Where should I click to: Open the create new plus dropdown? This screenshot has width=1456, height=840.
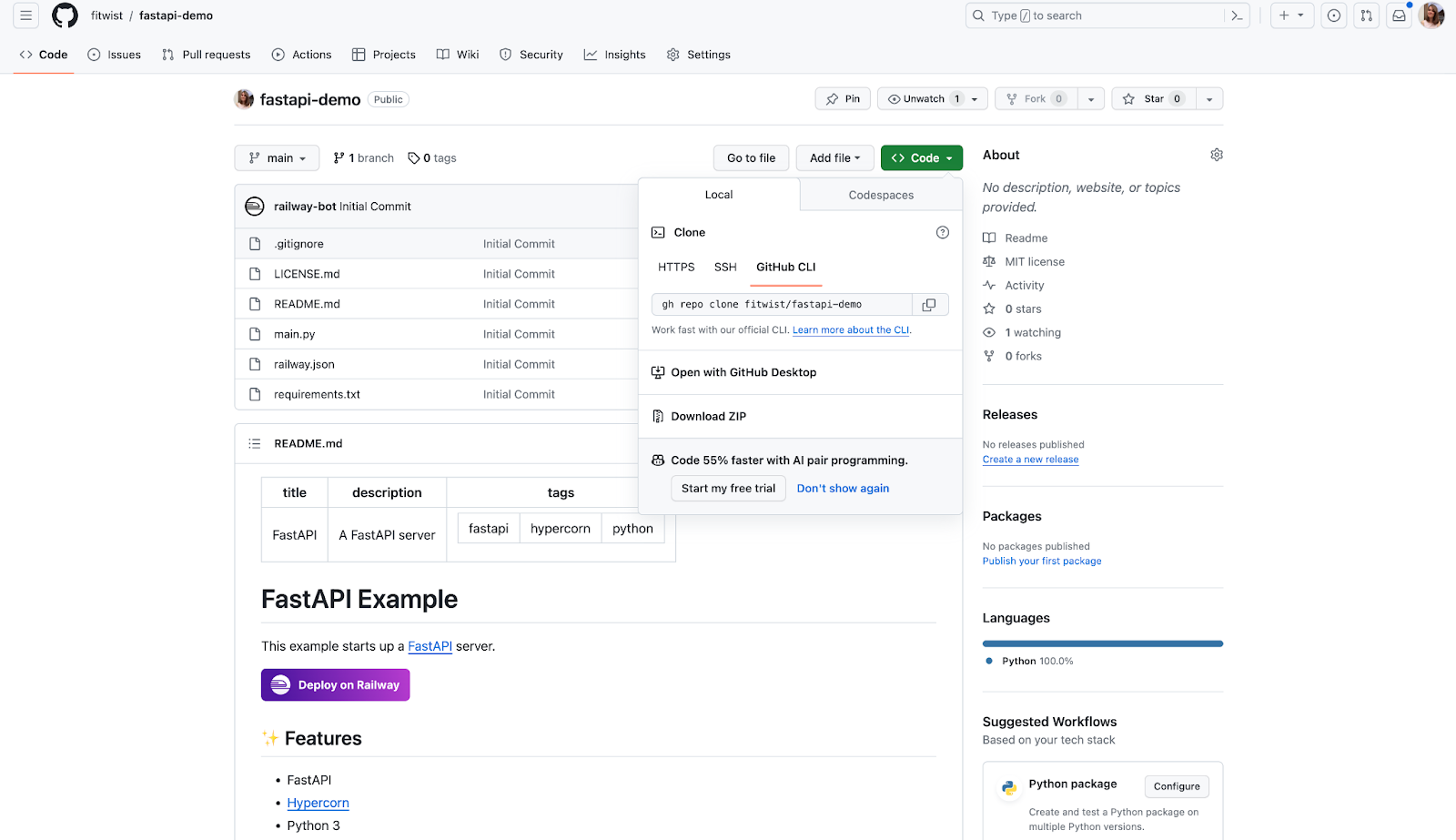pos(1292,15)
